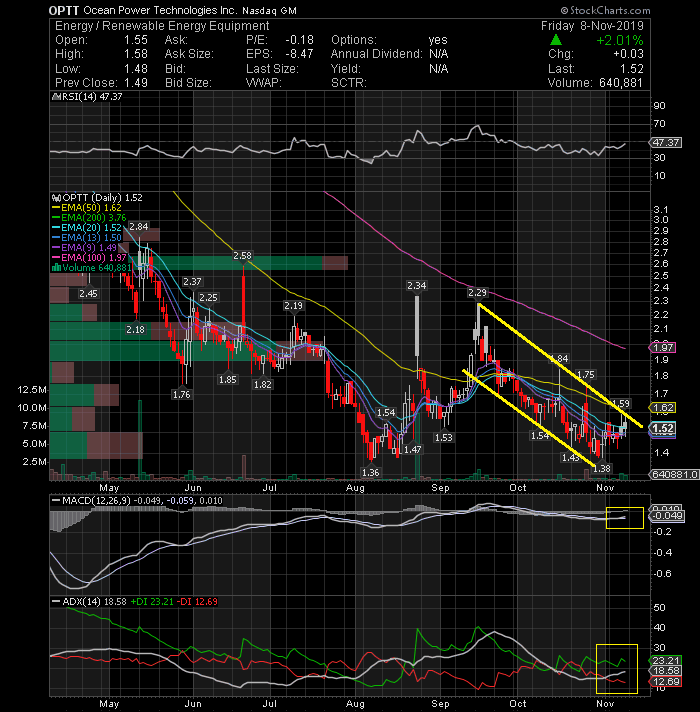Click the header Volume value 640,881
The width and height of the screenshot is (700, 712).
[621, 83]
